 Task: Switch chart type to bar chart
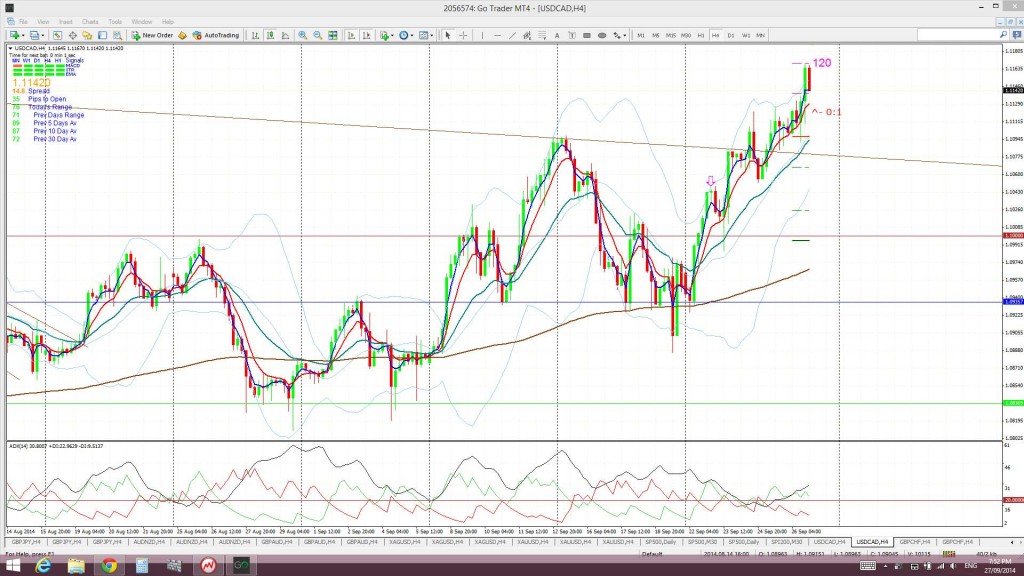click(x=255, y=35)
